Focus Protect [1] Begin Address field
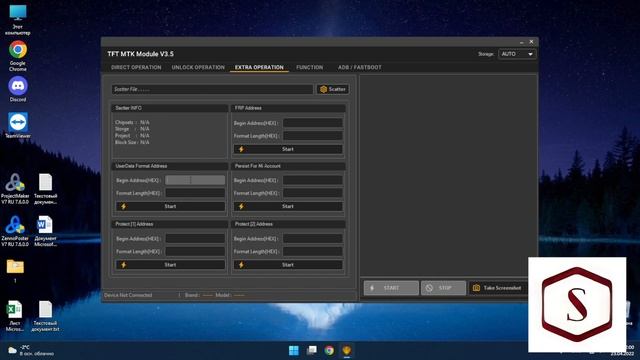The width and height of the screenshot is (640, 360). click(195, 238)
